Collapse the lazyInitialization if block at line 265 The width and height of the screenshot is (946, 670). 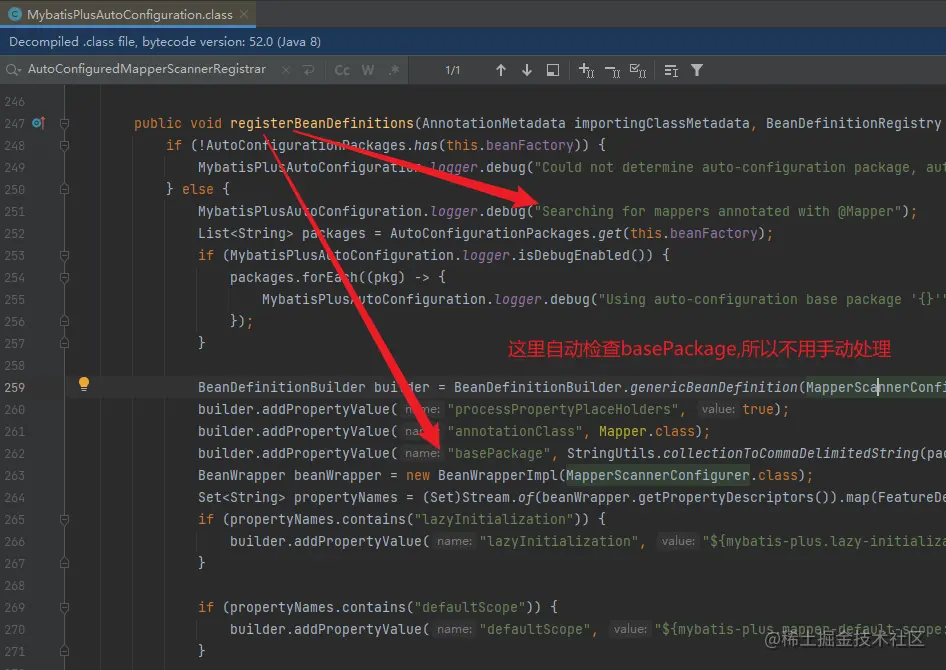click(x=65, y=519)
